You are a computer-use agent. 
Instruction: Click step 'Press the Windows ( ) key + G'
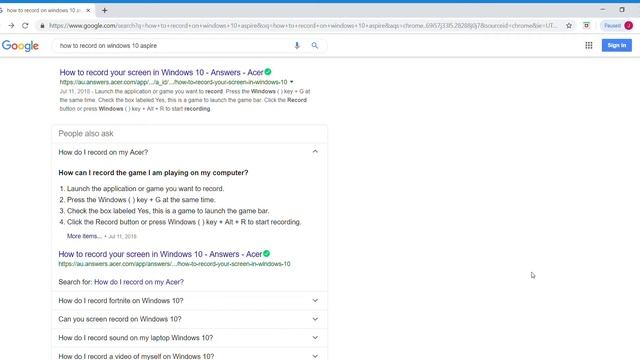tap(141, 200)
